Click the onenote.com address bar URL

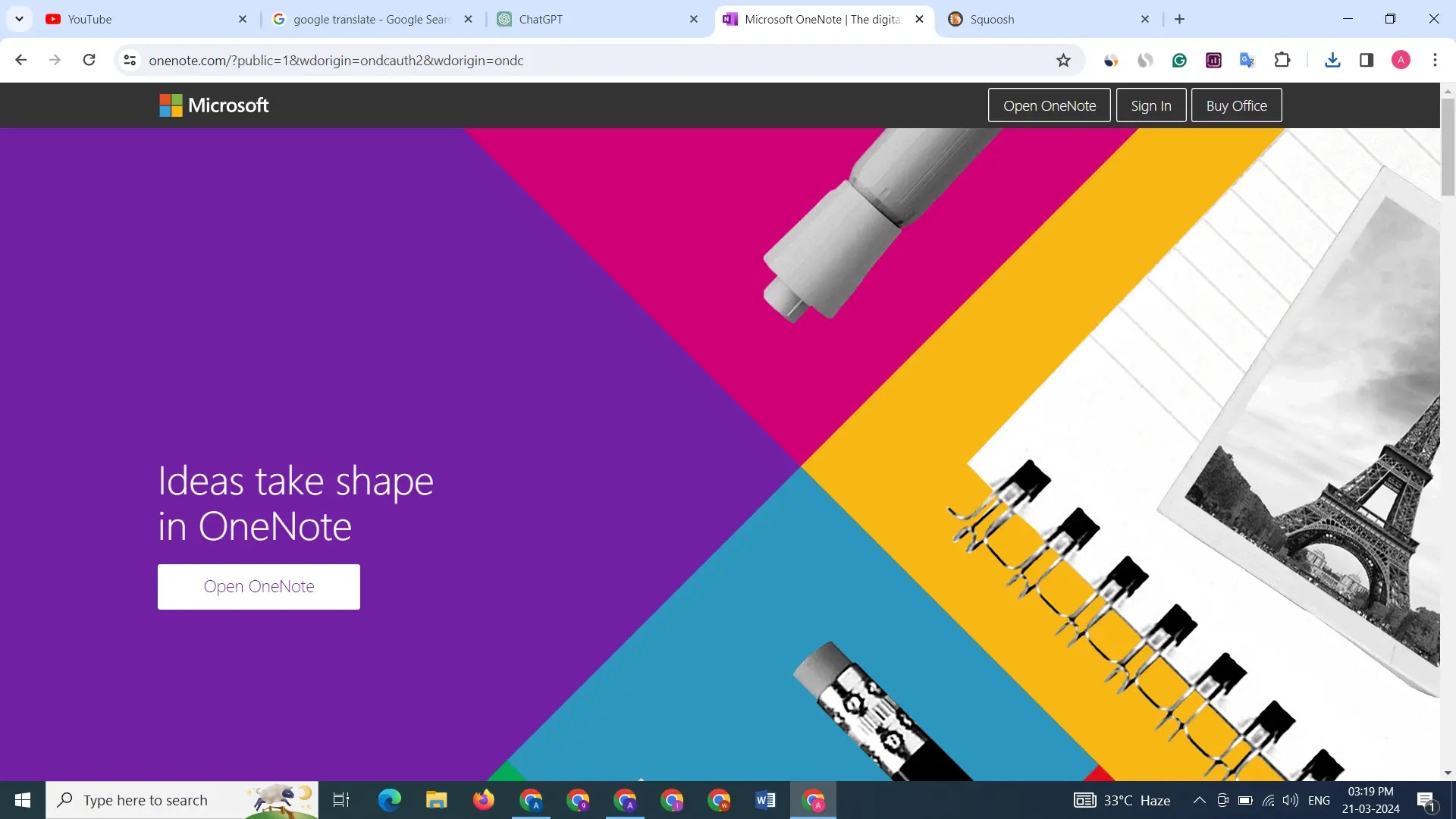[336, 60]
